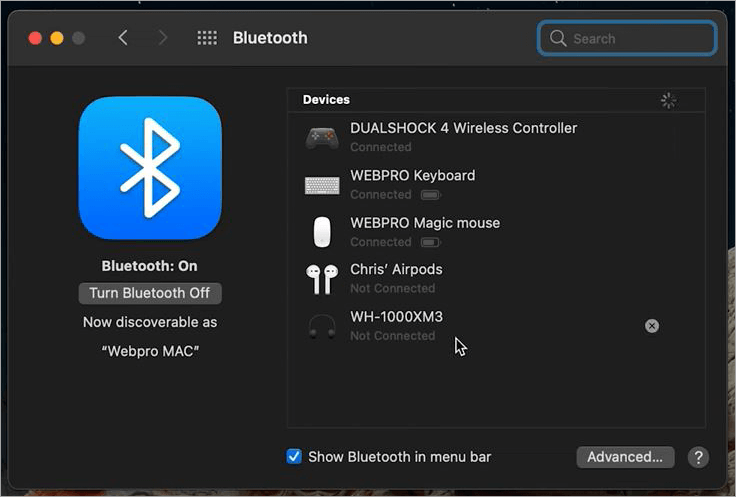Focus the Search field
The width and height of the screenshot is (736, 497).
point(627,38)
